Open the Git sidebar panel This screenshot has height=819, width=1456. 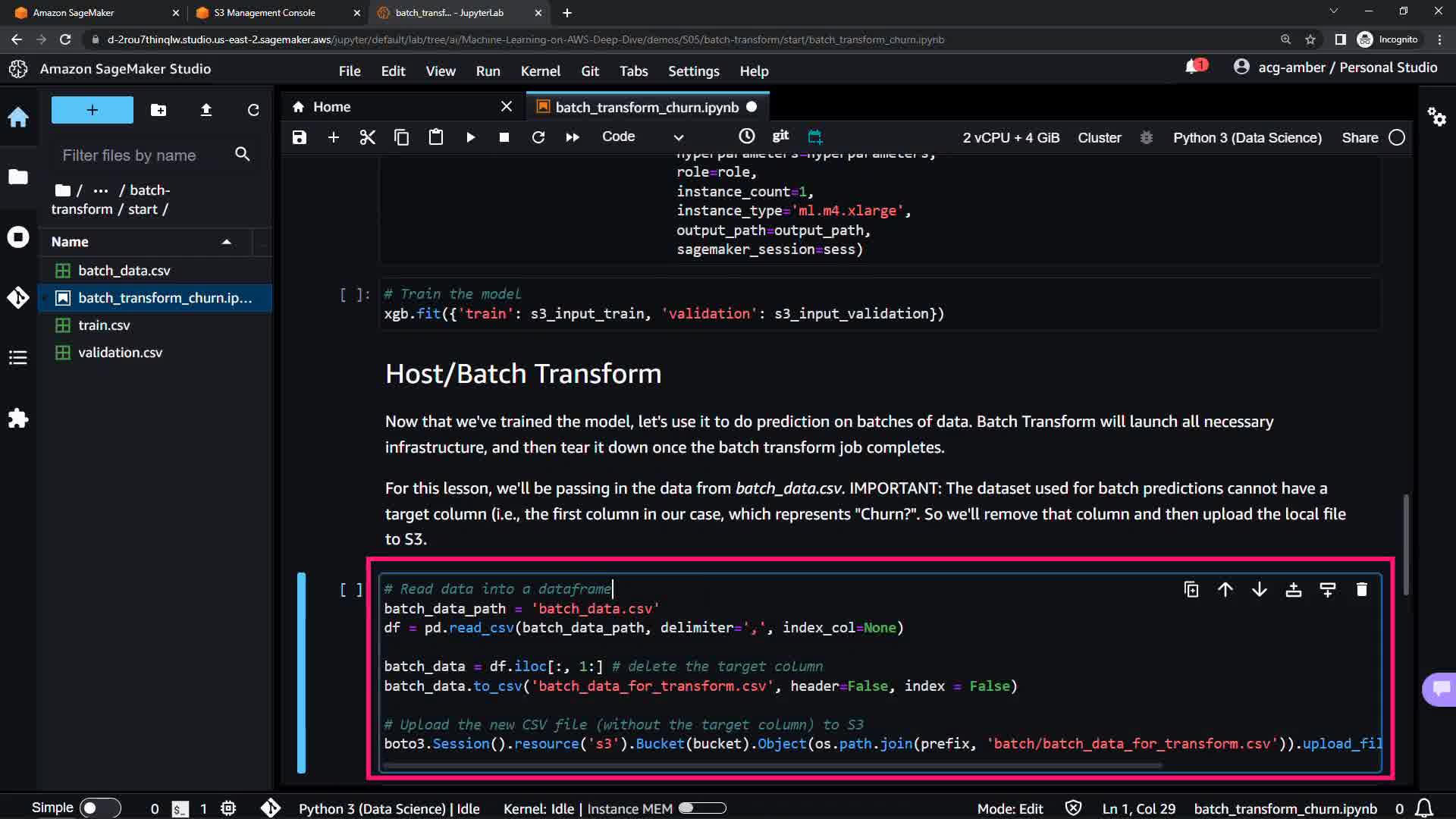(18, 297)
